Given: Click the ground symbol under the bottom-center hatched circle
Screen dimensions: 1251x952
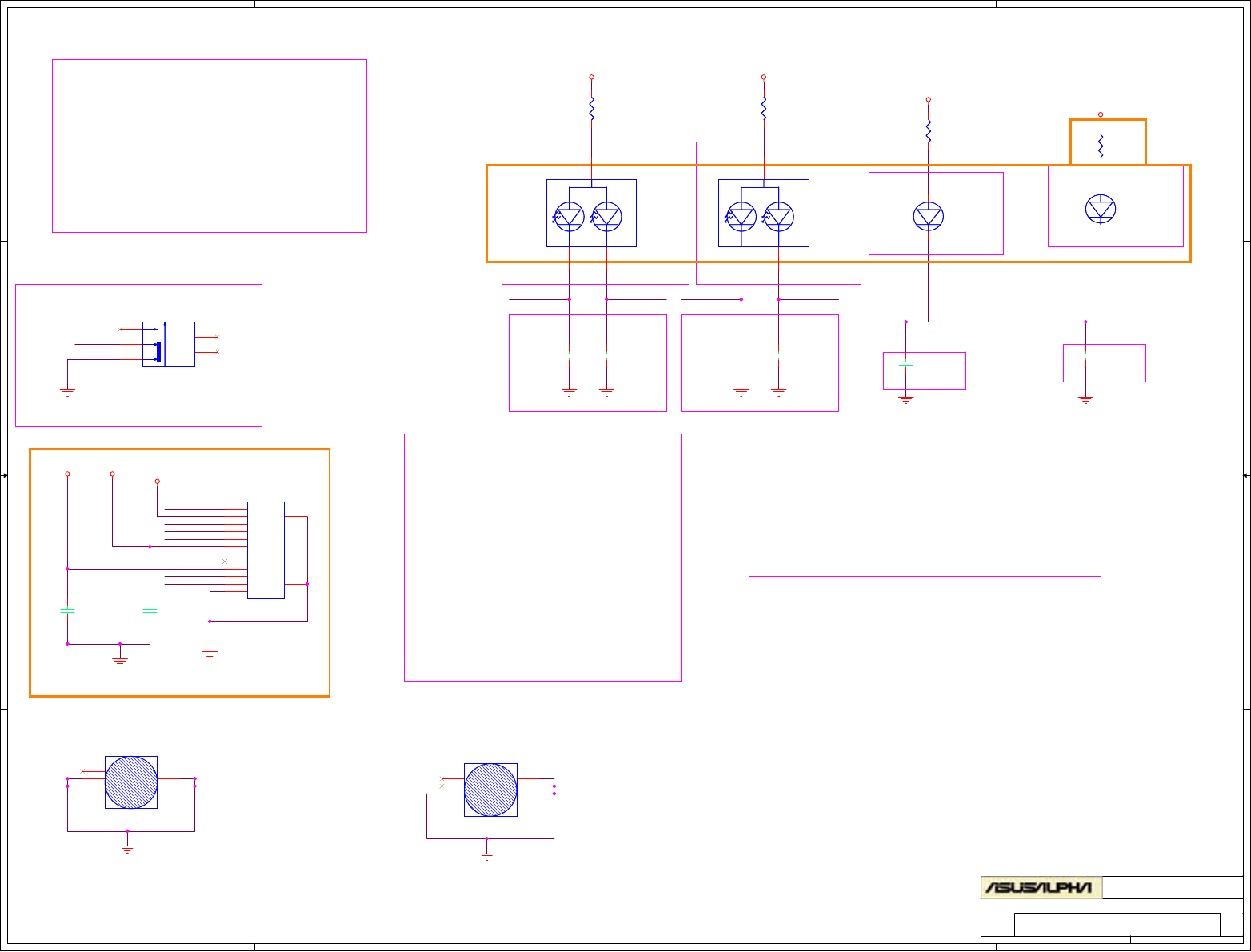Looking at the screenshot, I should [486, 857].
